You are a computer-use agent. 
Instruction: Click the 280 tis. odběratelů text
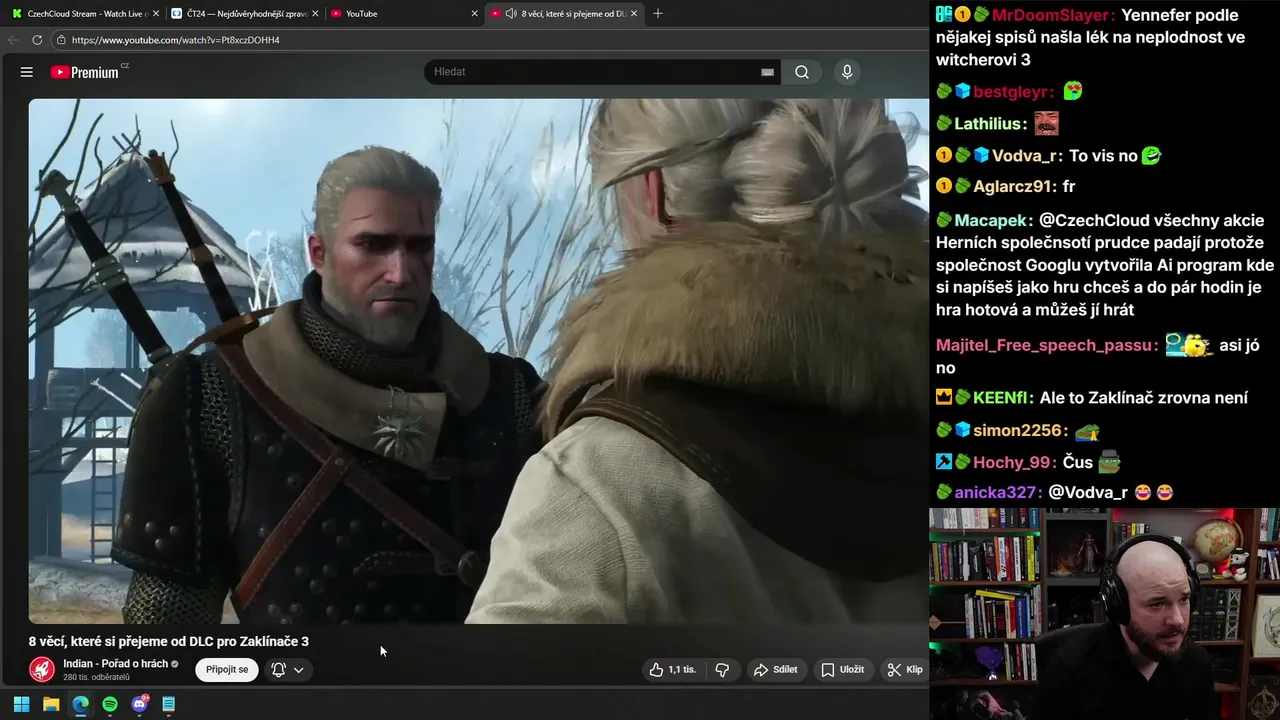[x=96, y=677]
